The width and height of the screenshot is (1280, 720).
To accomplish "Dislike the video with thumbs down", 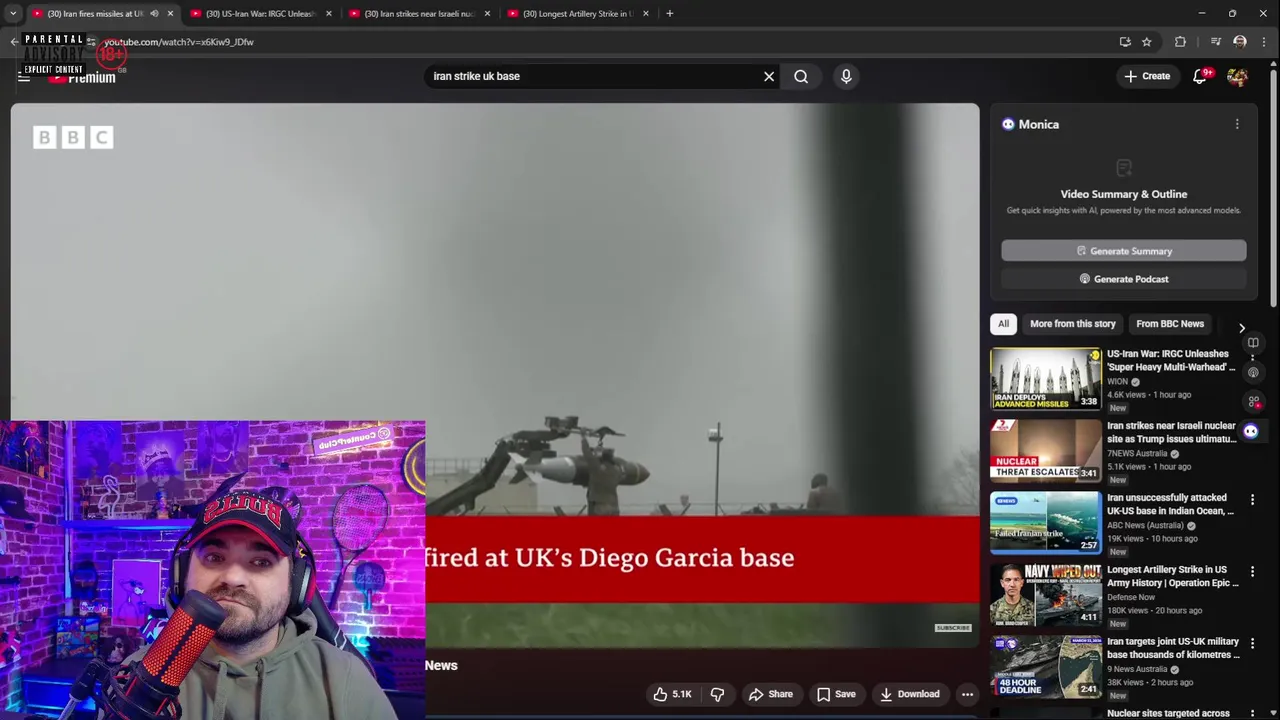I will 717,694.
